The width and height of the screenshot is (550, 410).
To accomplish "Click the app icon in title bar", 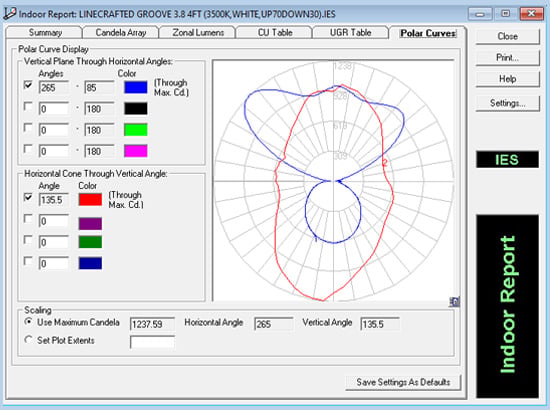I will [x=9, y=14].
